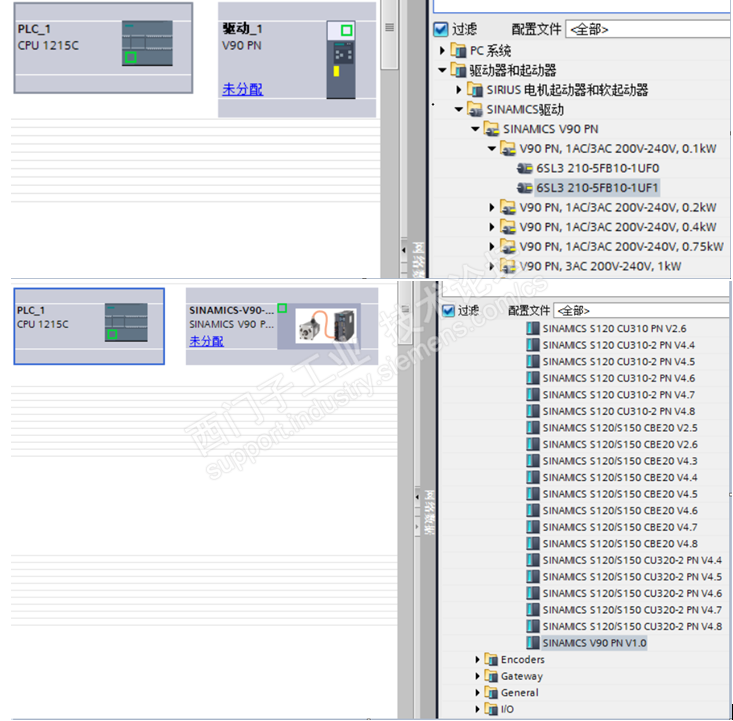This screenshot has width=733, height=721.
Task: Collapse the SINAMICS V90 PN node
Action: coord(475,129)
